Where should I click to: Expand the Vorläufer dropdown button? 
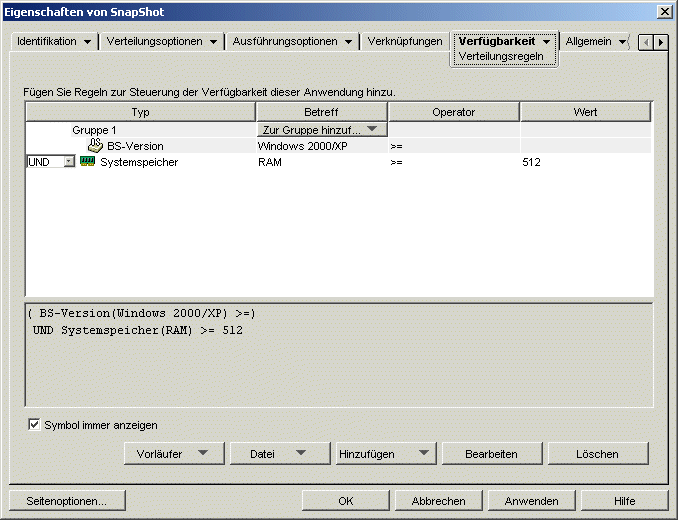(x=173, y=454)
